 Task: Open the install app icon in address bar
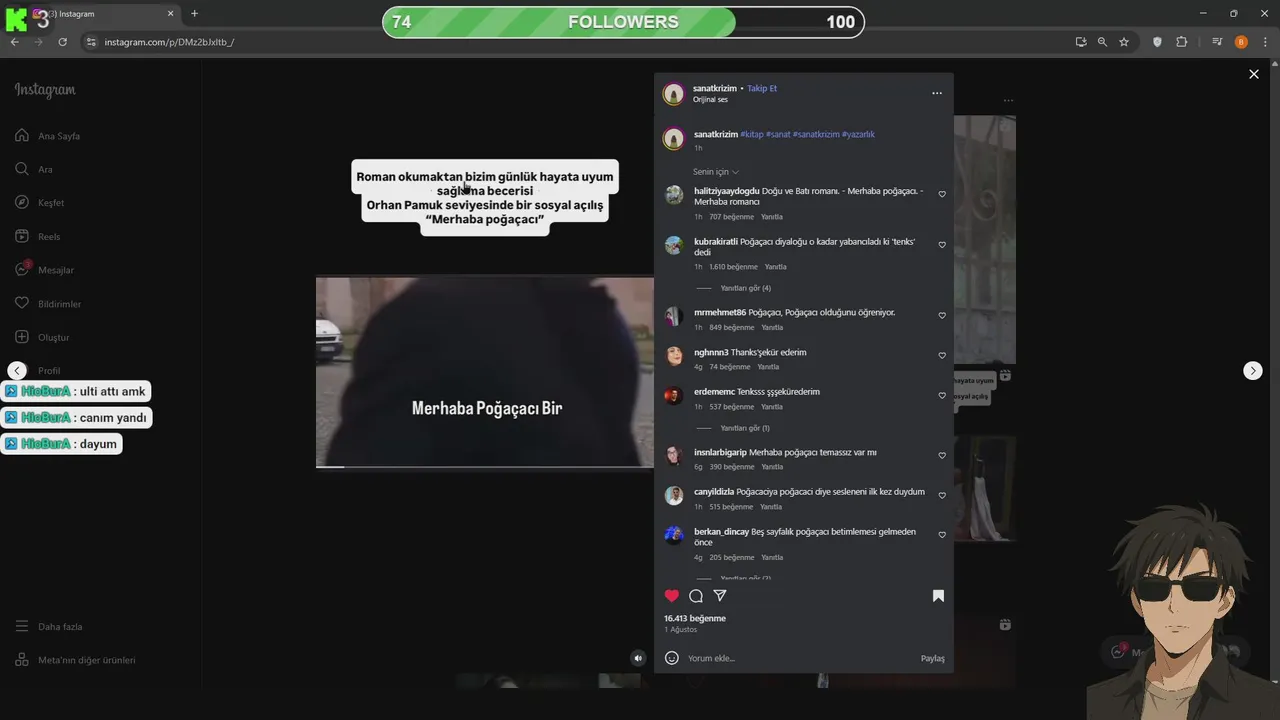[x=1080, y=42]
